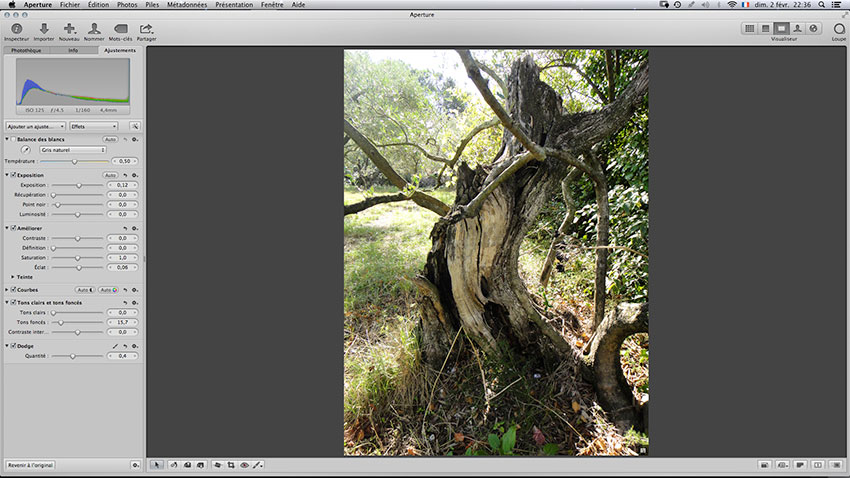Open the Inspecteur panel button
Screen dimensions: 850x478
coord(16,31)
